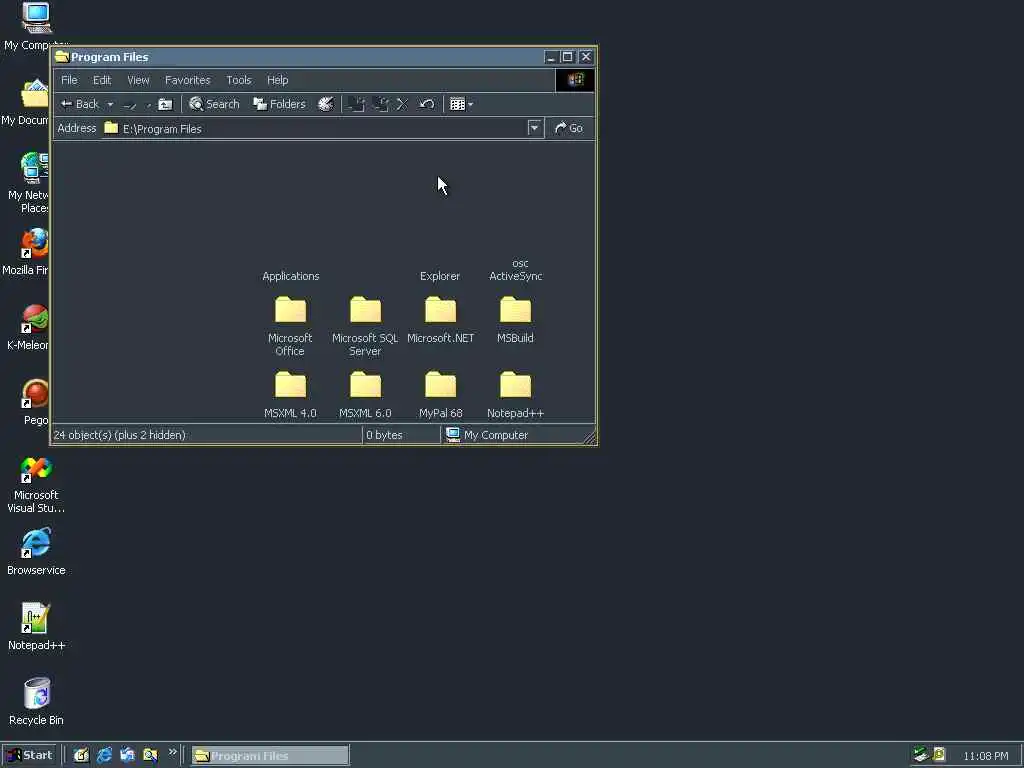Click the Start button
The width and height of the screenshot is (1024, 768).
pyautogui.click(x=29, y=755)
